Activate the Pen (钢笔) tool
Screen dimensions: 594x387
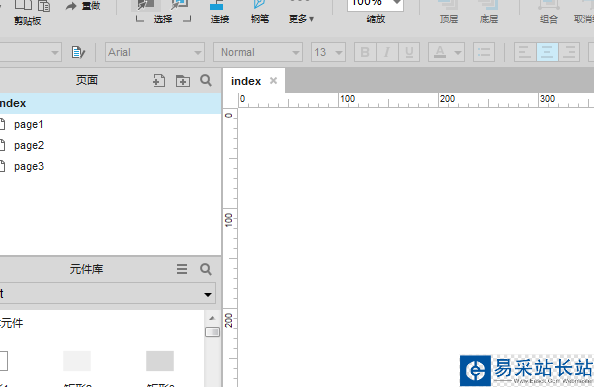pos(260,11)
